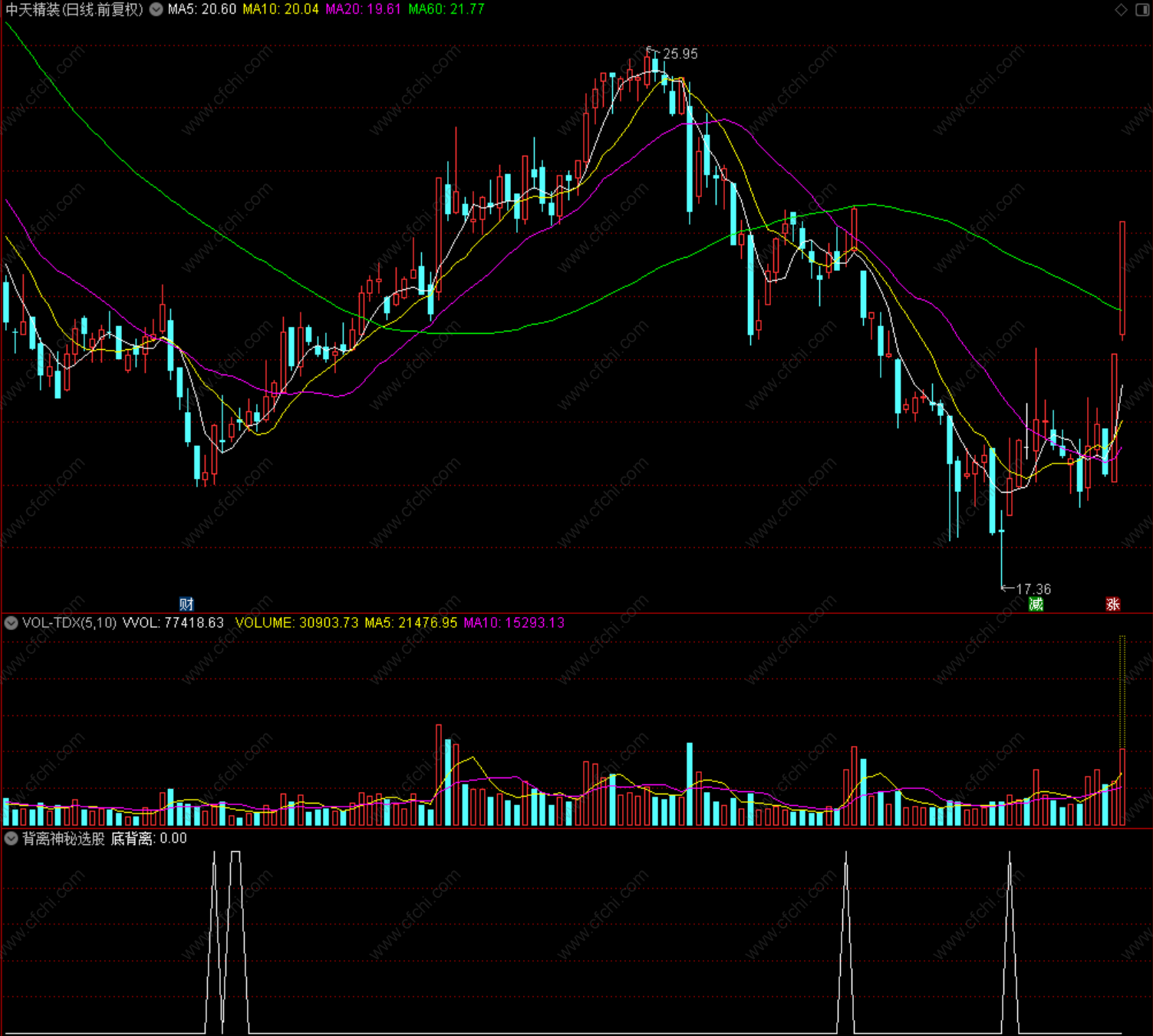This screenshot has width=1153, height=1036.
Task: Click the 减 shareholder reduction marker
Action: coord(1036,604)
